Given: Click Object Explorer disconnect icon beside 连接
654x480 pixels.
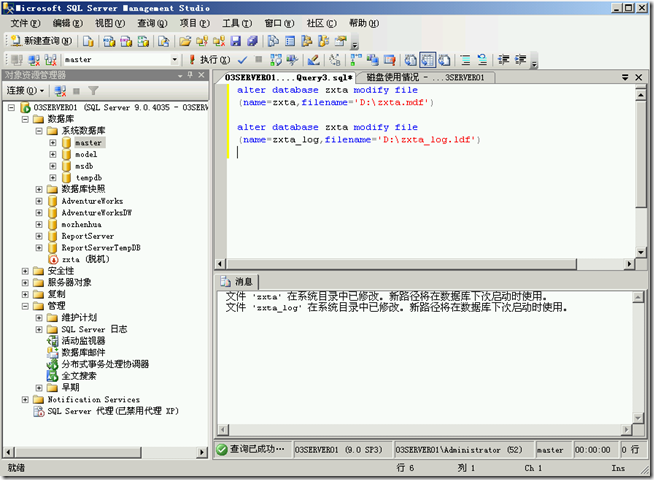Looking at the screenshot, I should 60,90.
